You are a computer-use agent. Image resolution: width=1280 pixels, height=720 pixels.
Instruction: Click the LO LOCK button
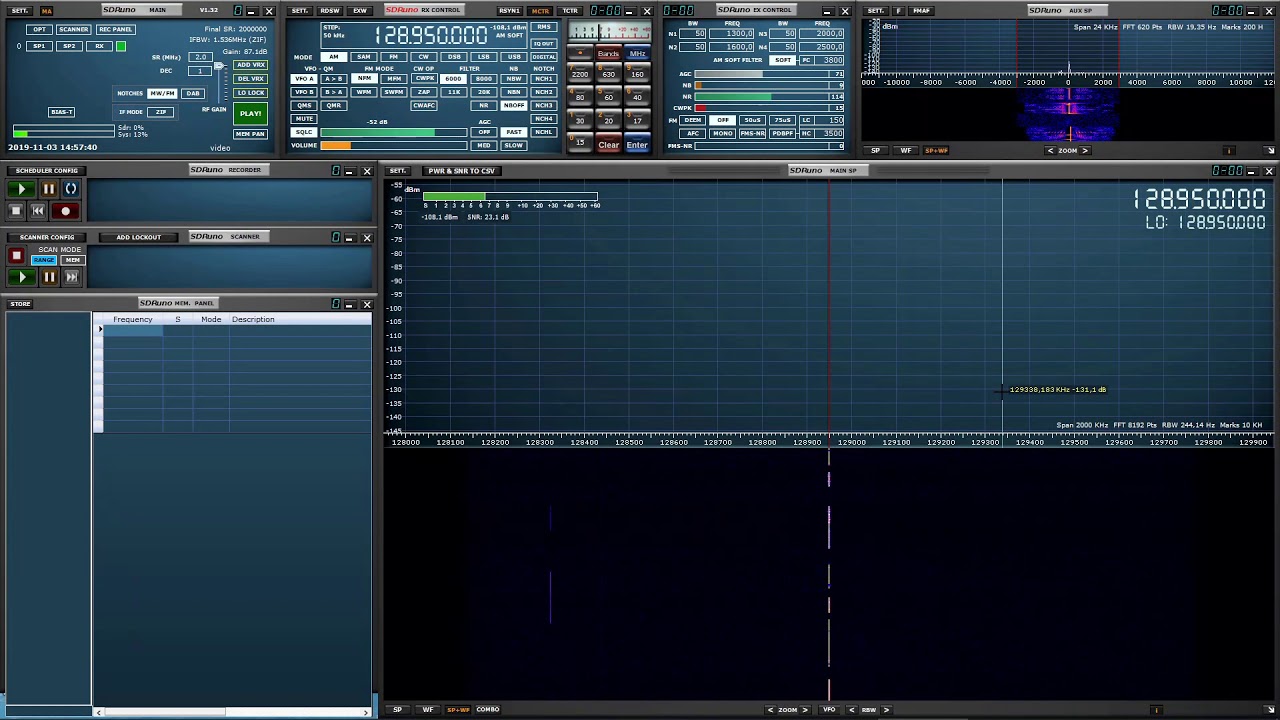pyautogui.click(x=250, y=93)
